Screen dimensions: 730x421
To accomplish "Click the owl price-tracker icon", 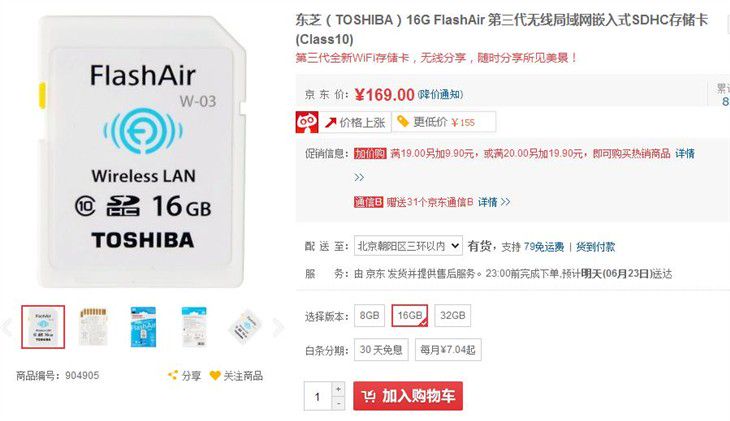I will click(x=307, y=122).
